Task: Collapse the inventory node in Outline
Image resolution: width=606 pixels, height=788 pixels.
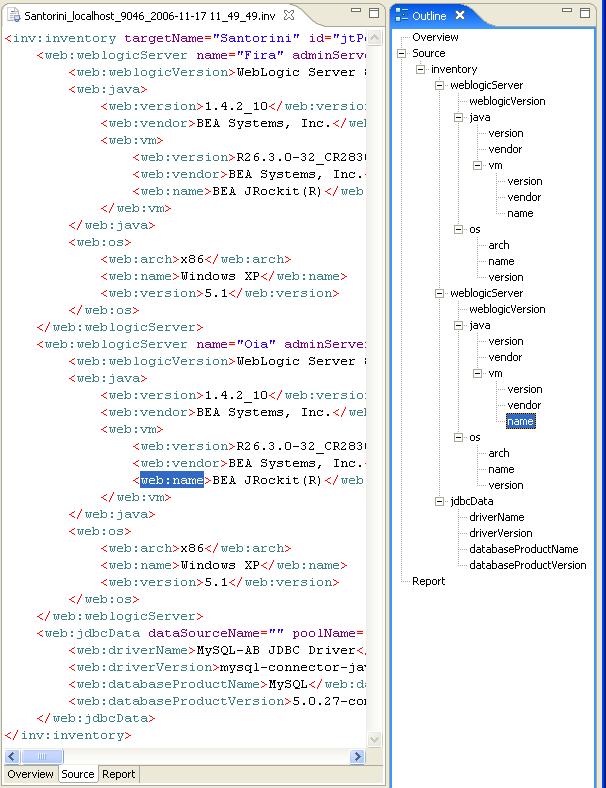Action: (421, 69)
